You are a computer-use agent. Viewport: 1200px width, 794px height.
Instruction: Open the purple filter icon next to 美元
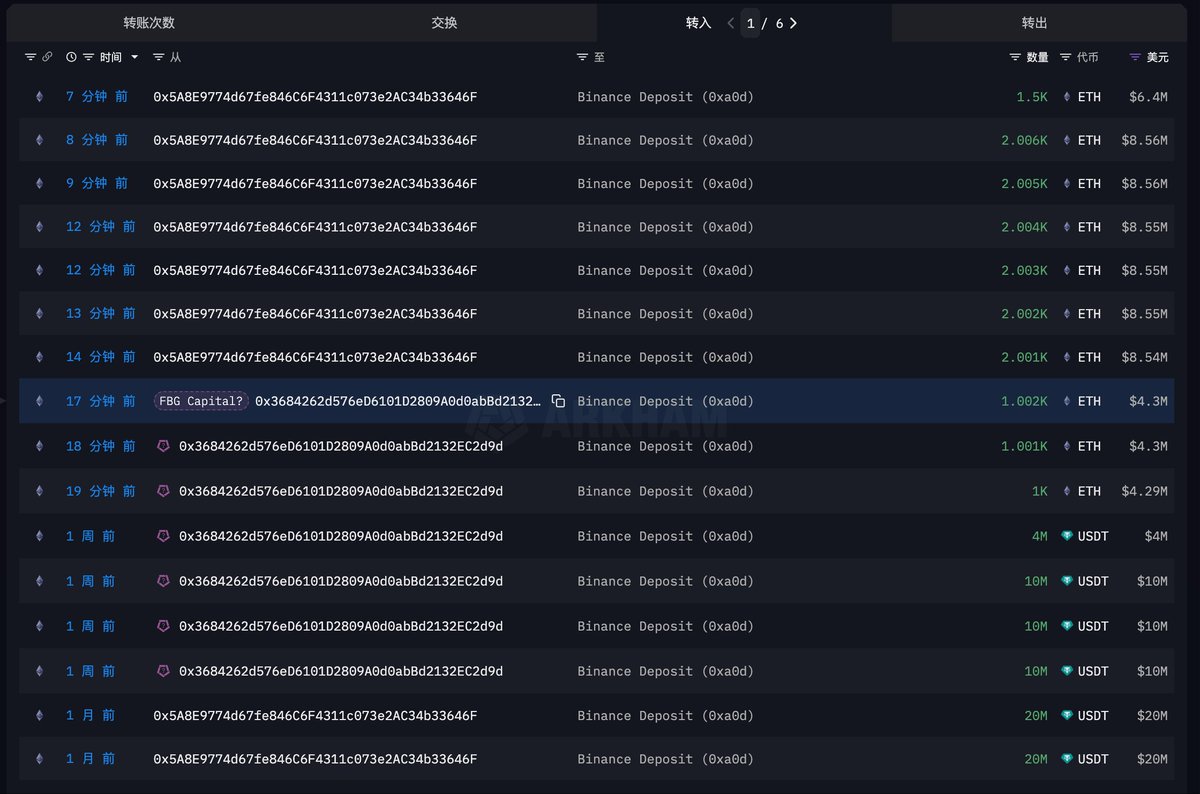pyautogui.click(x=1135, y=57)
